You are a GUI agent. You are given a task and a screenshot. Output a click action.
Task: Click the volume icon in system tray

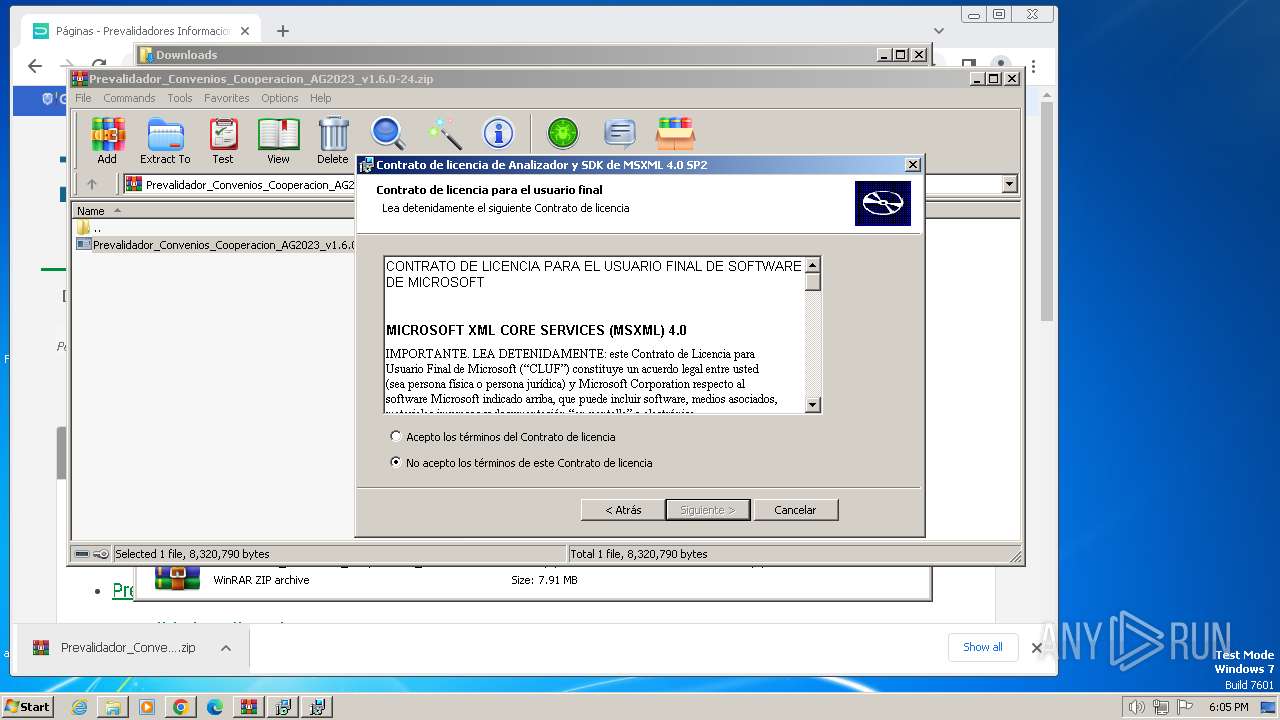[x=1136, y=707]
